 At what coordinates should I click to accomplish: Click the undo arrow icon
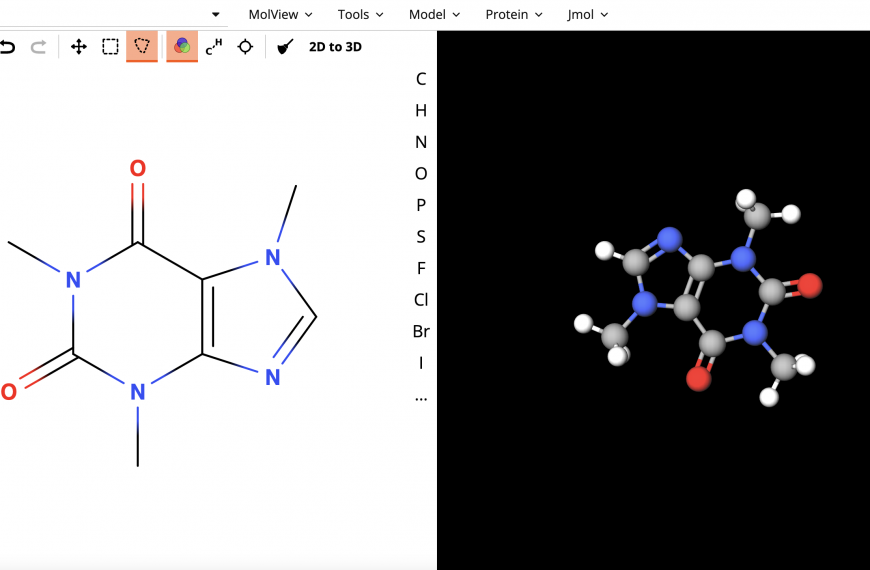click(x=8, y=47)
